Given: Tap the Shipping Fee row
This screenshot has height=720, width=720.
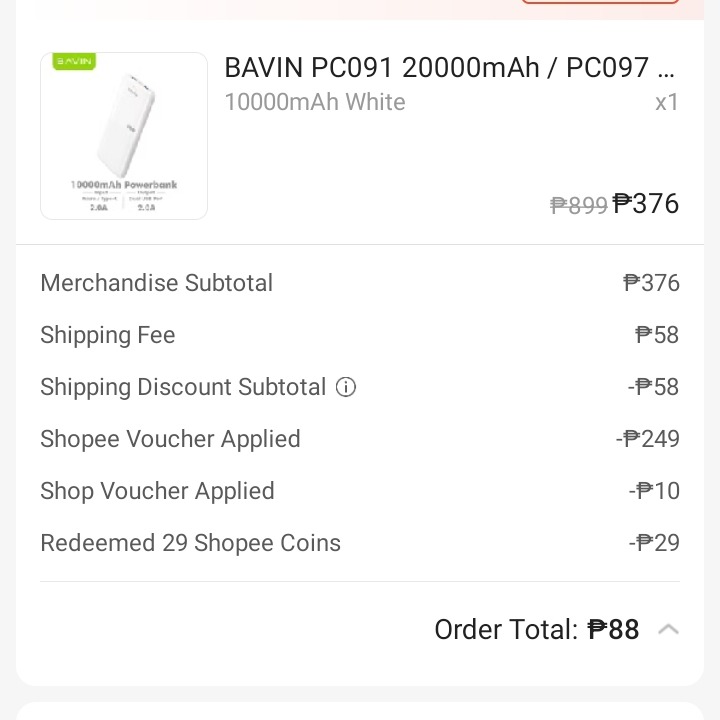Looking at the screenshot, I should 360,335.
